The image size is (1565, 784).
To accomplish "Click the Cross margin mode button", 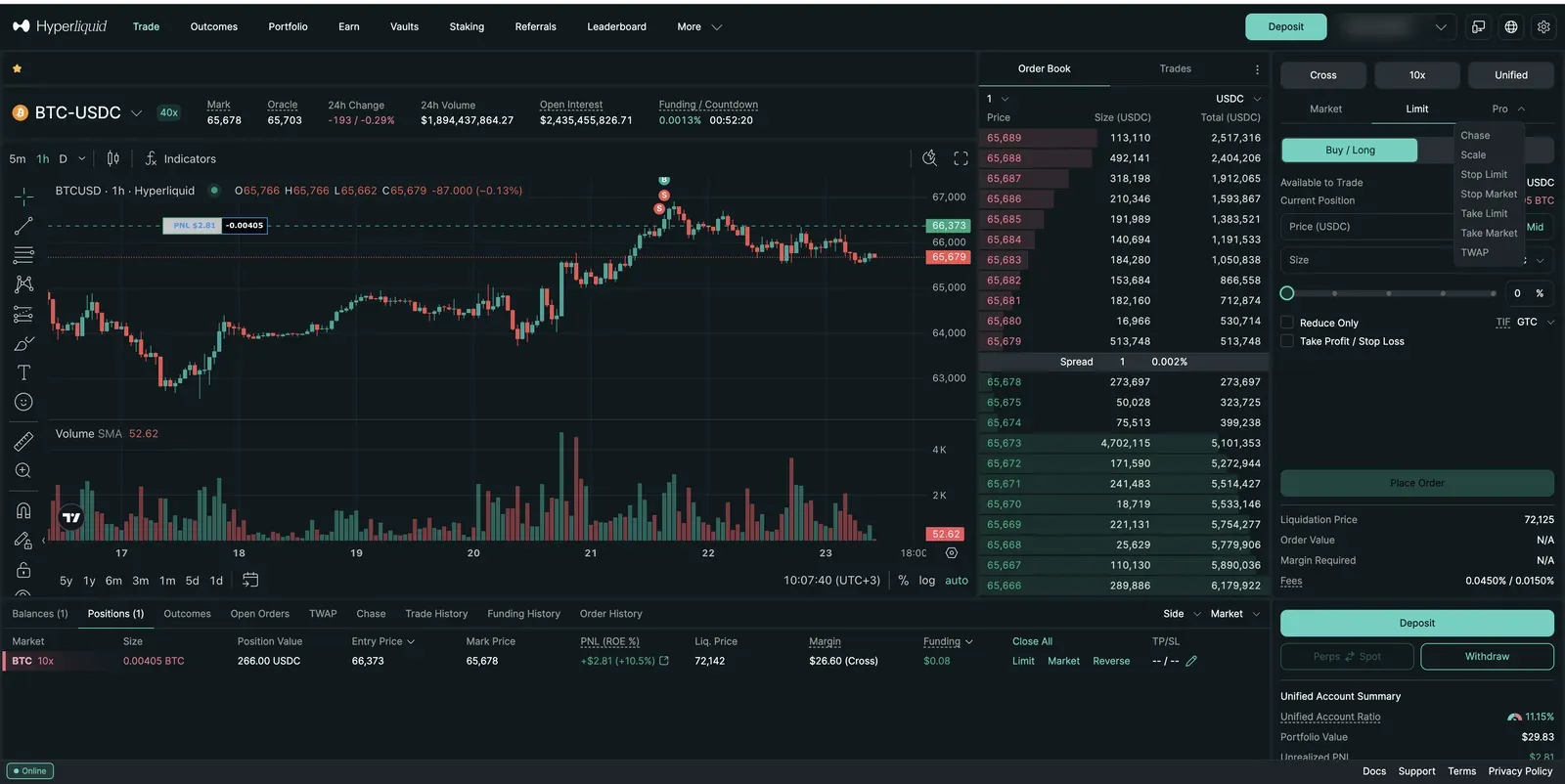I will coord(1322,75).
